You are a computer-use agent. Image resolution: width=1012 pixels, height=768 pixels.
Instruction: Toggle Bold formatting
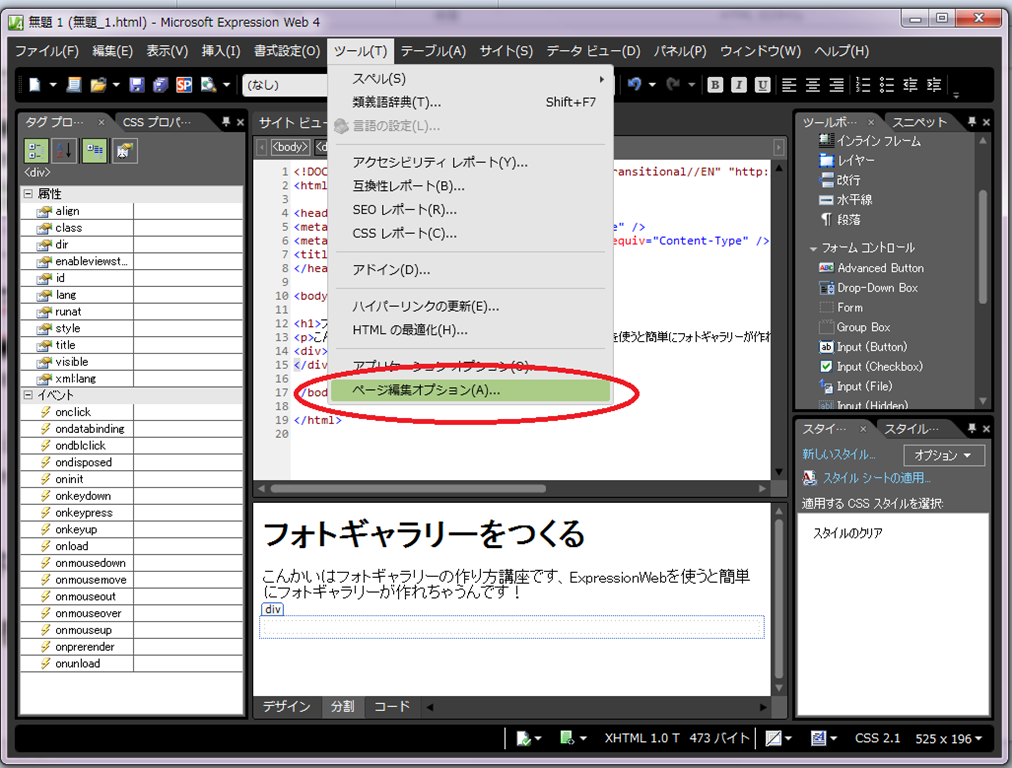tap(715, 85)
